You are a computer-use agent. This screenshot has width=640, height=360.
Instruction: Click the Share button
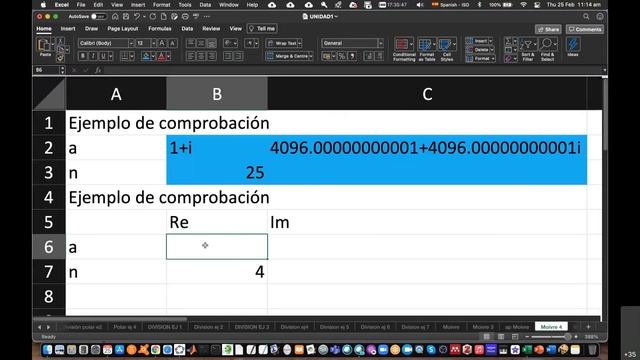pyautogui.click(x=548, y=29)
